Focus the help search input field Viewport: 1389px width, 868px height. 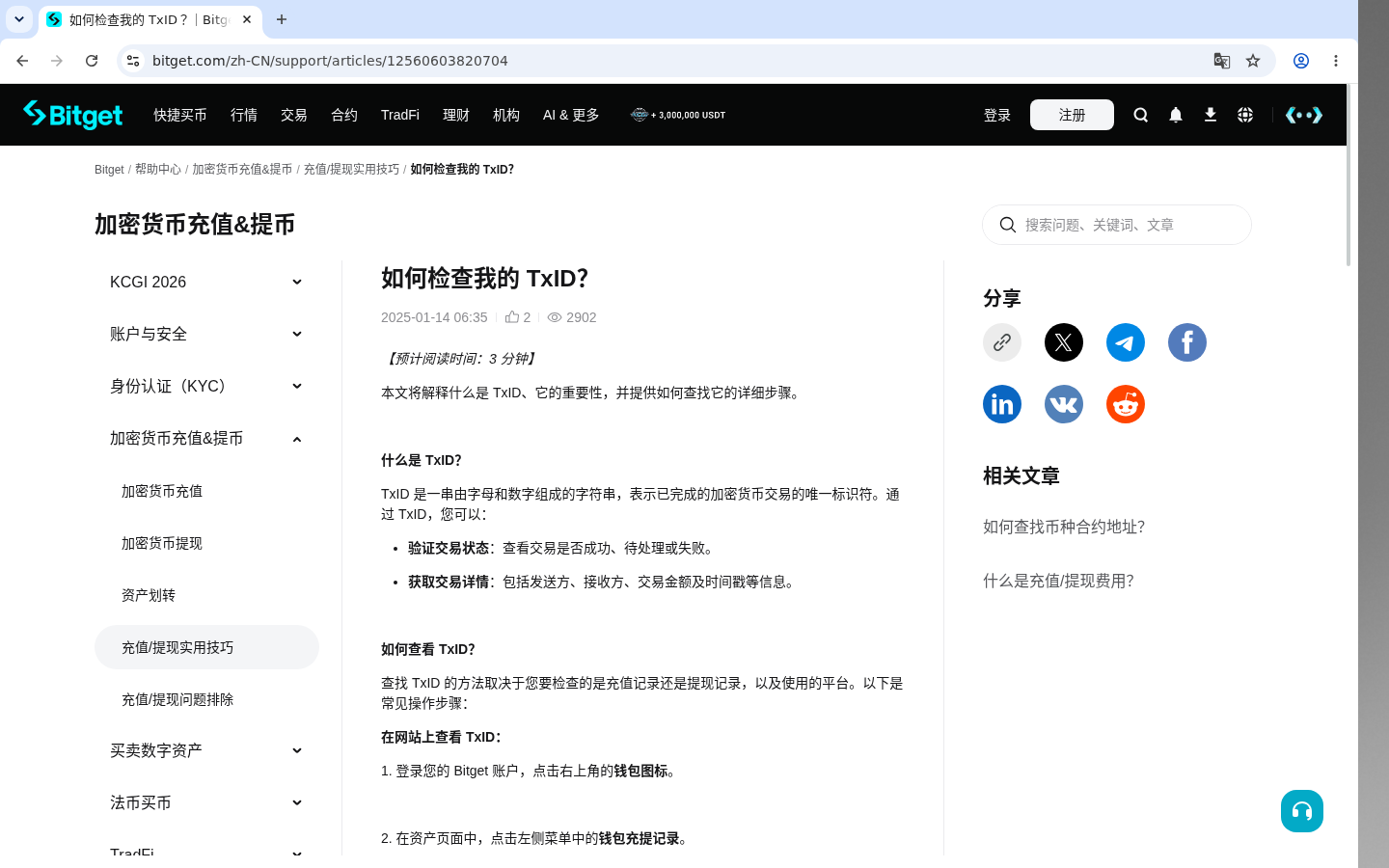(x=1117, y=225)
